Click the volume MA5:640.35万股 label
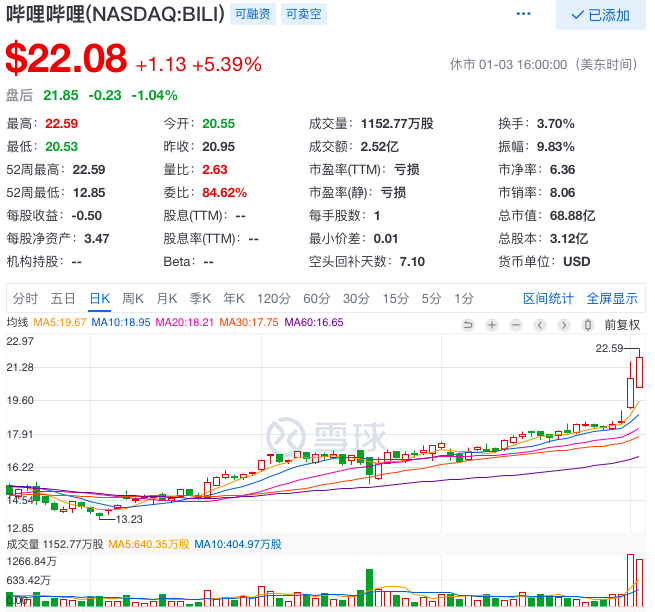Image resolution: width=655 pixels, height=612 pixels. click(x=149, y=544)
